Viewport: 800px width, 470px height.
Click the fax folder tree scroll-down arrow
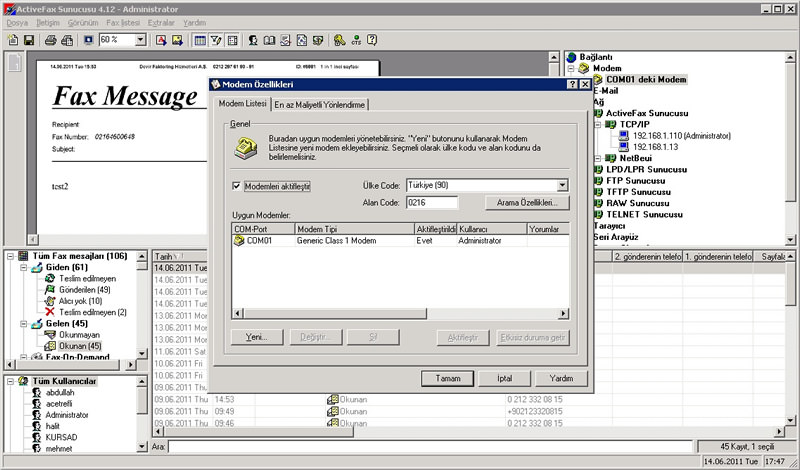coord(142,354)
